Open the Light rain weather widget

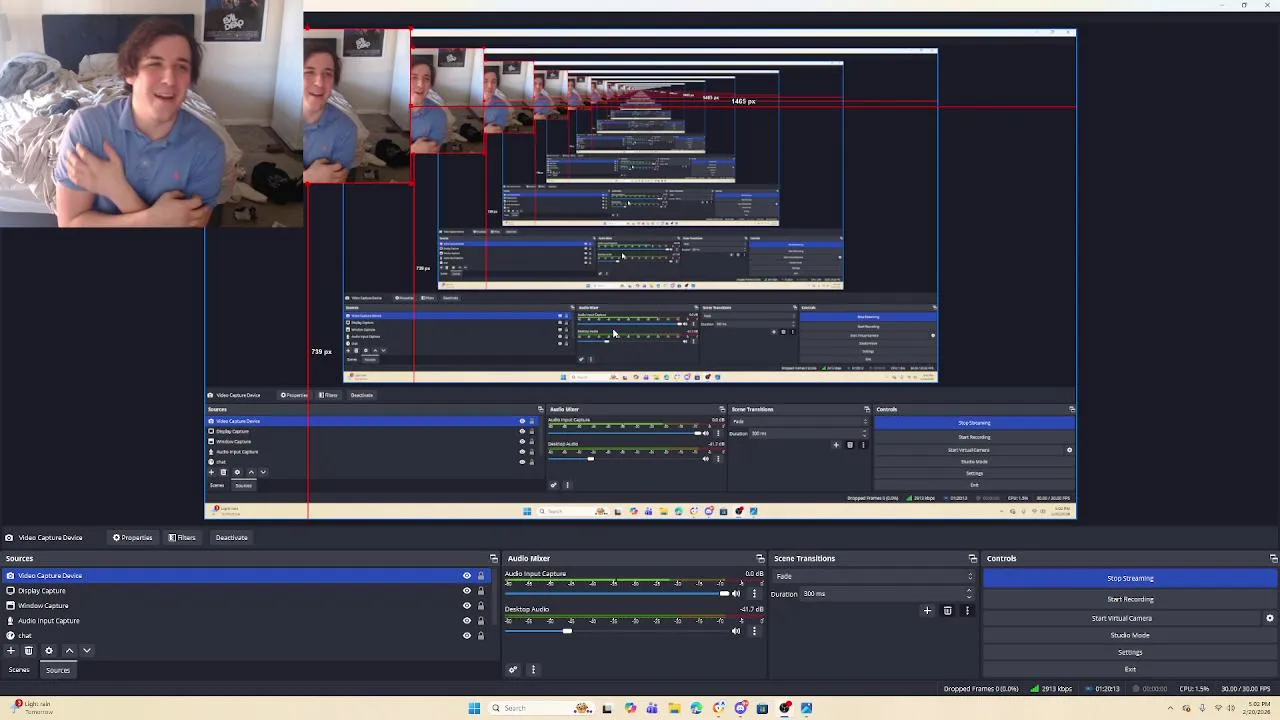(x=32, y=707)
